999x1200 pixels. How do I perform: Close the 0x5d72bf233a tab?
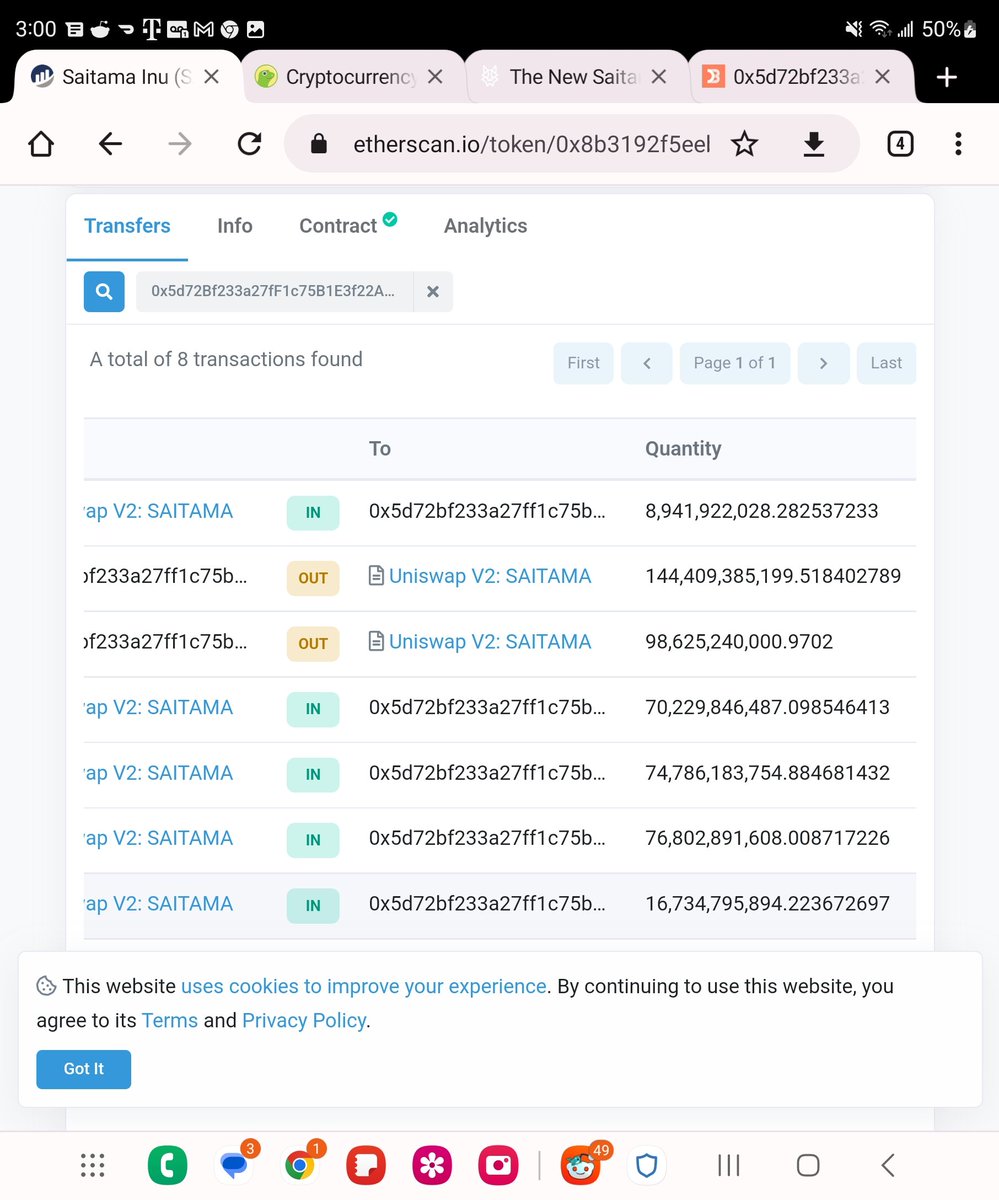883,76
